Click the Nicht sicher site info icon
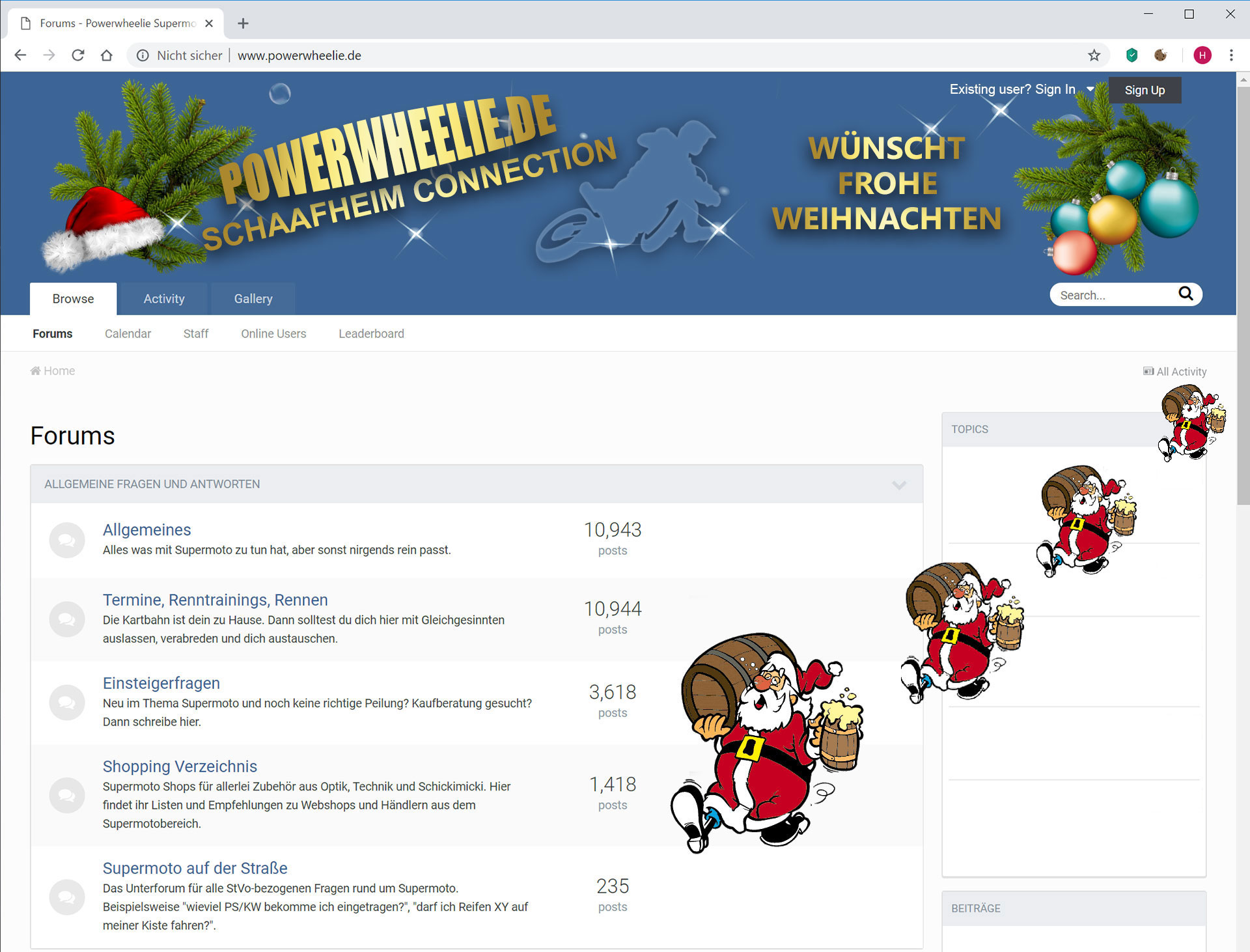Viewport: 1250px width, 952px height. point(143,55)
